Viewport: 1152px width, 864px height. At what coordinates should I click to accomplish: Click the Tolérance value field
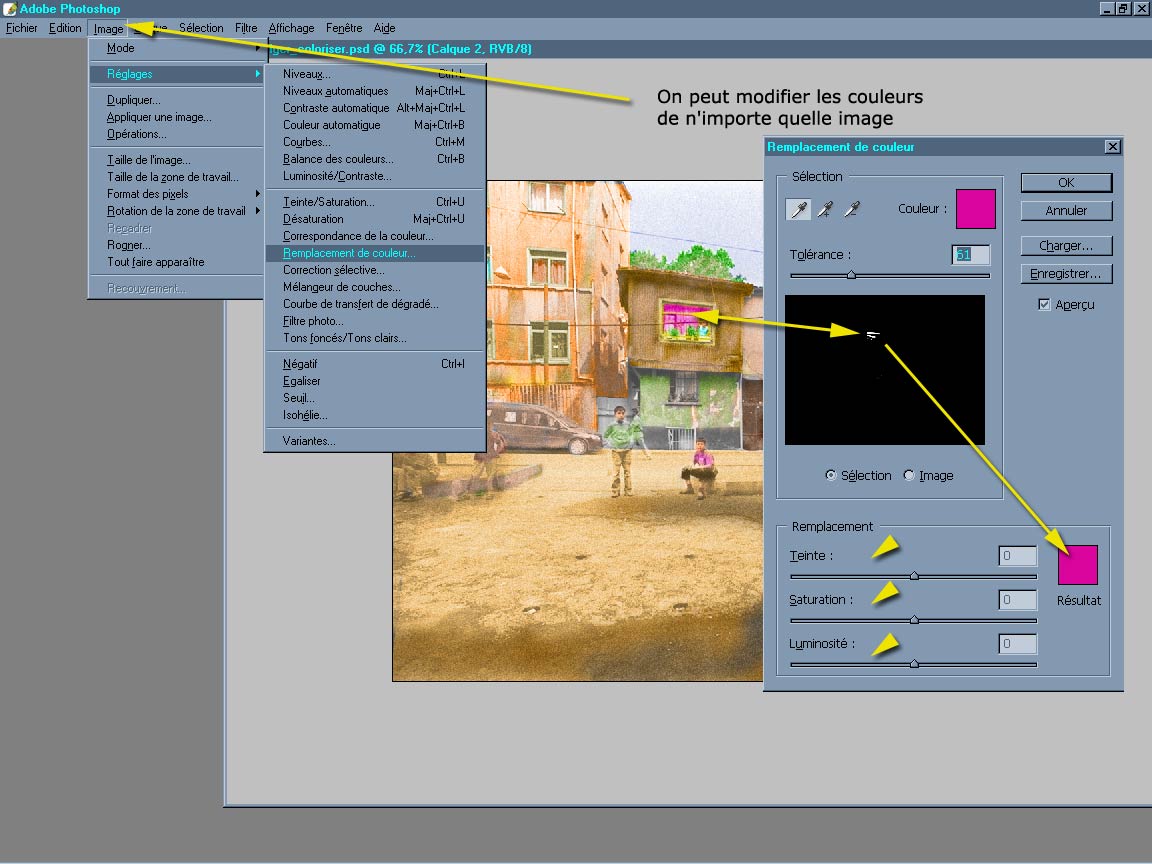(970, 254)
